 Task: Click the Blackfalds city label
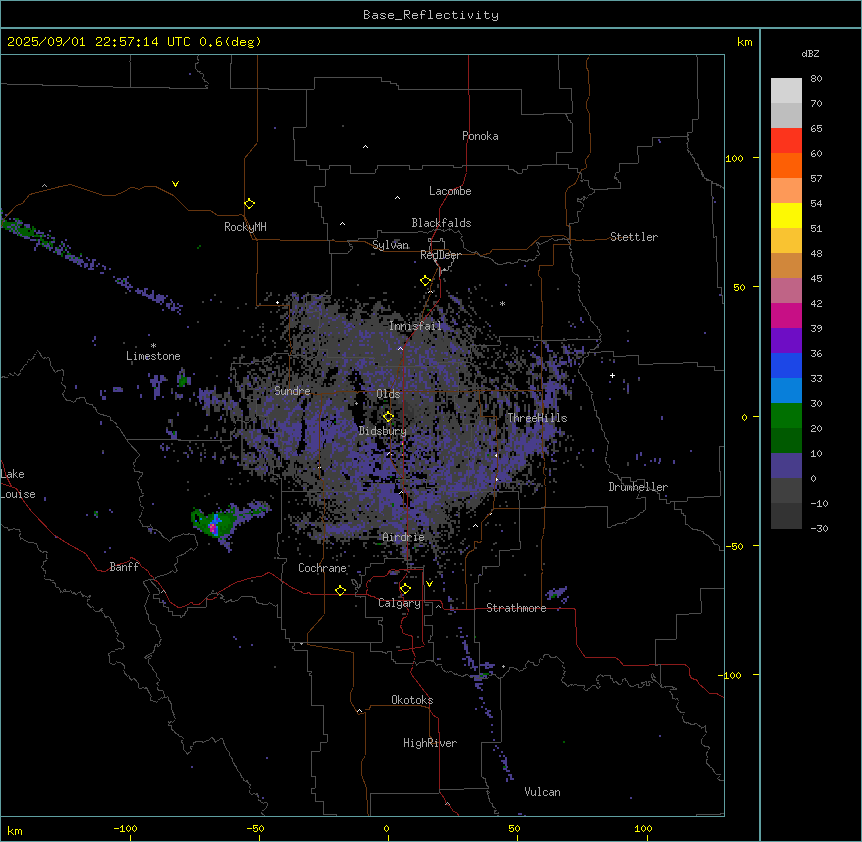pyautogui.click(x=441, y=223)
